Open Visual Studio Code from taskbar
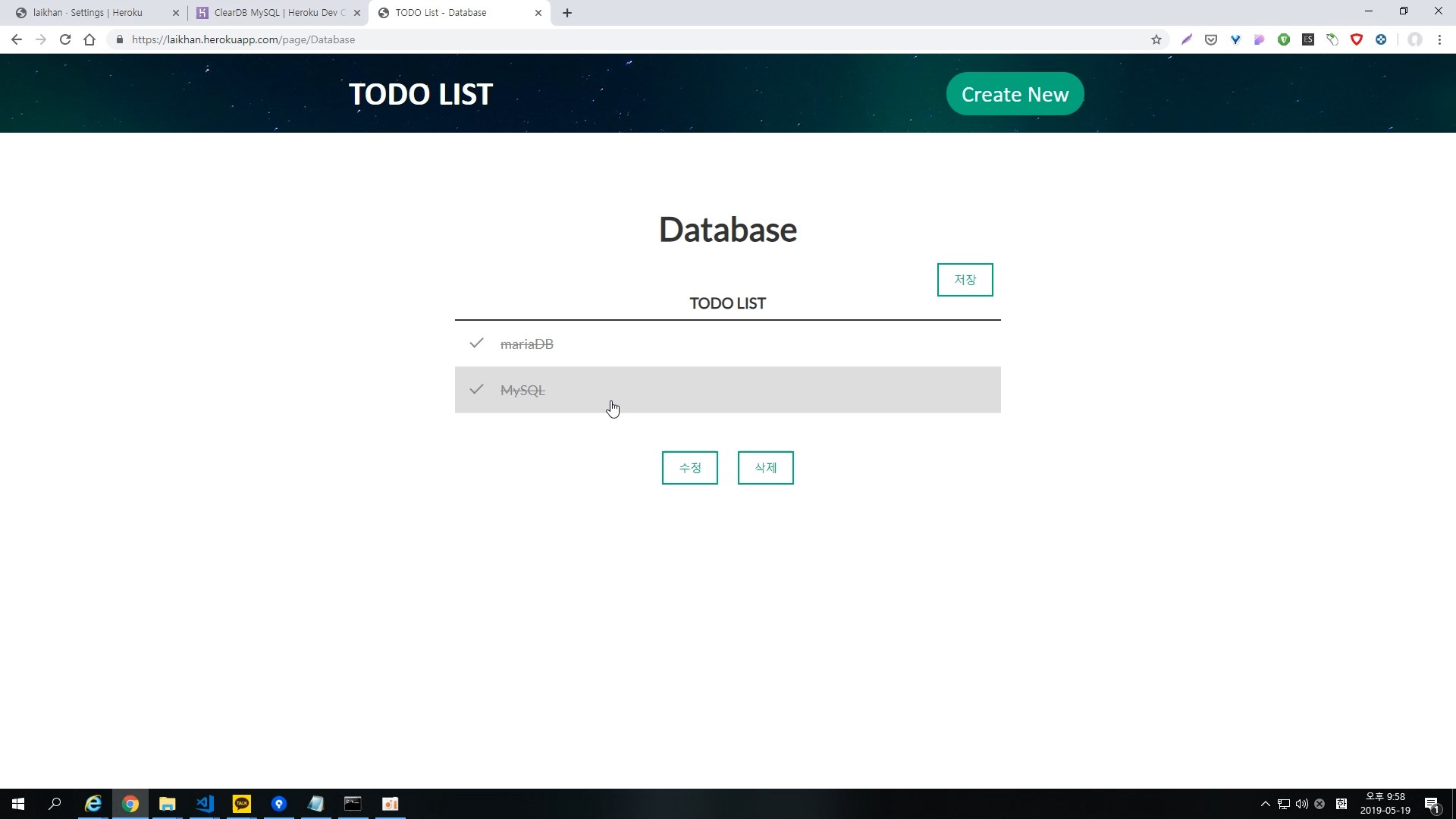 point(205,804)
